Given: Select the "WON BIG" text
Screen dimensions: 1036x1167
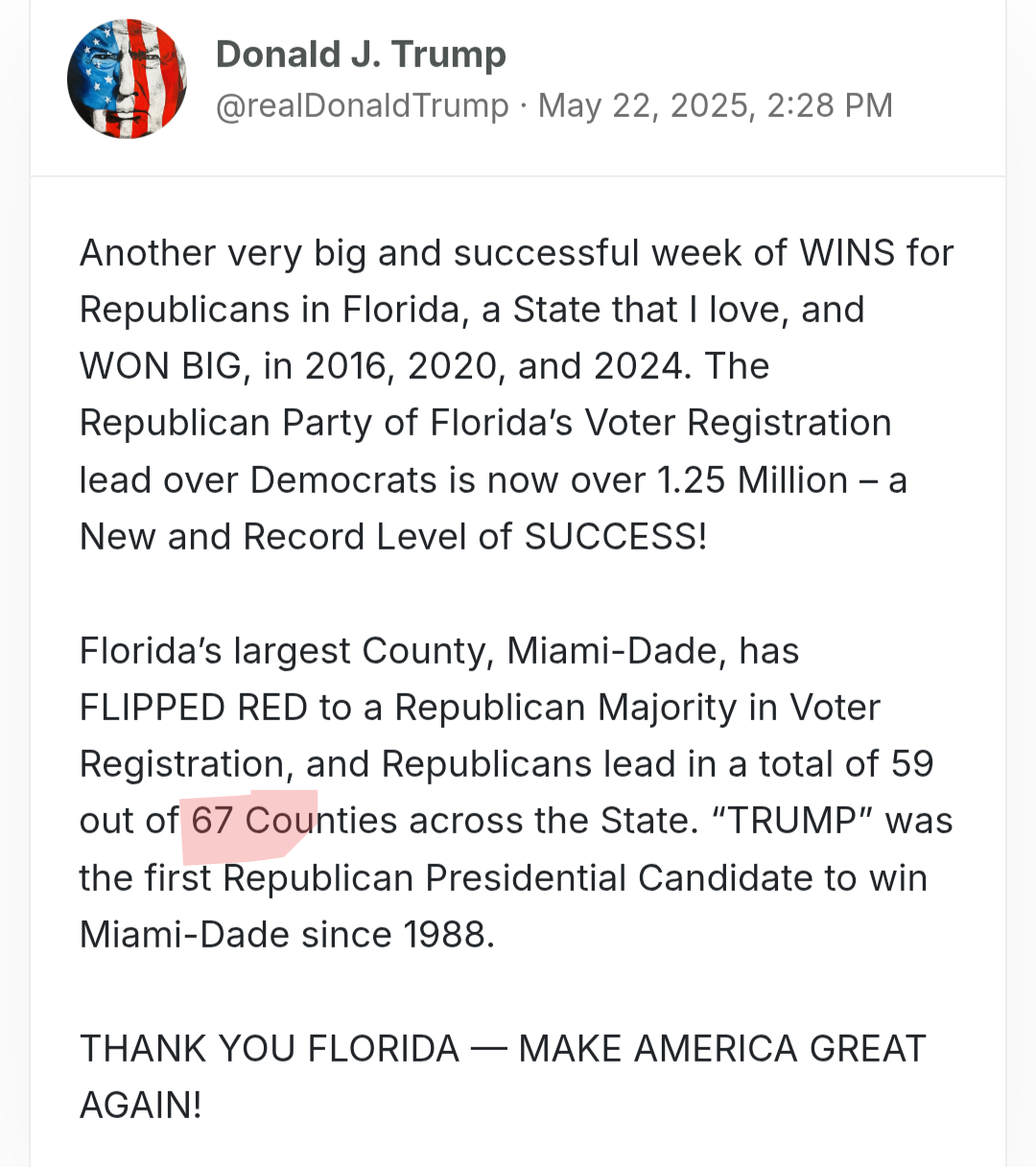Looking at the screenshot, I should point(161,367).
